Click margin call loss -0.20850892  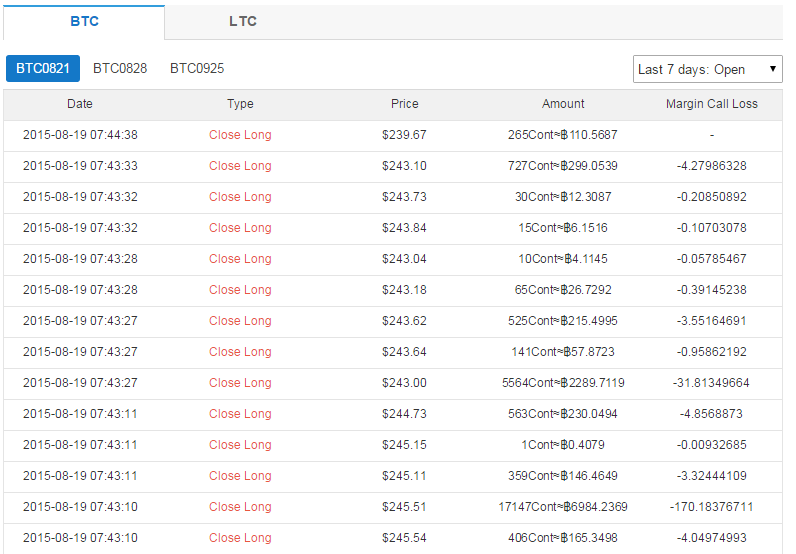click(x=711, y=197)
